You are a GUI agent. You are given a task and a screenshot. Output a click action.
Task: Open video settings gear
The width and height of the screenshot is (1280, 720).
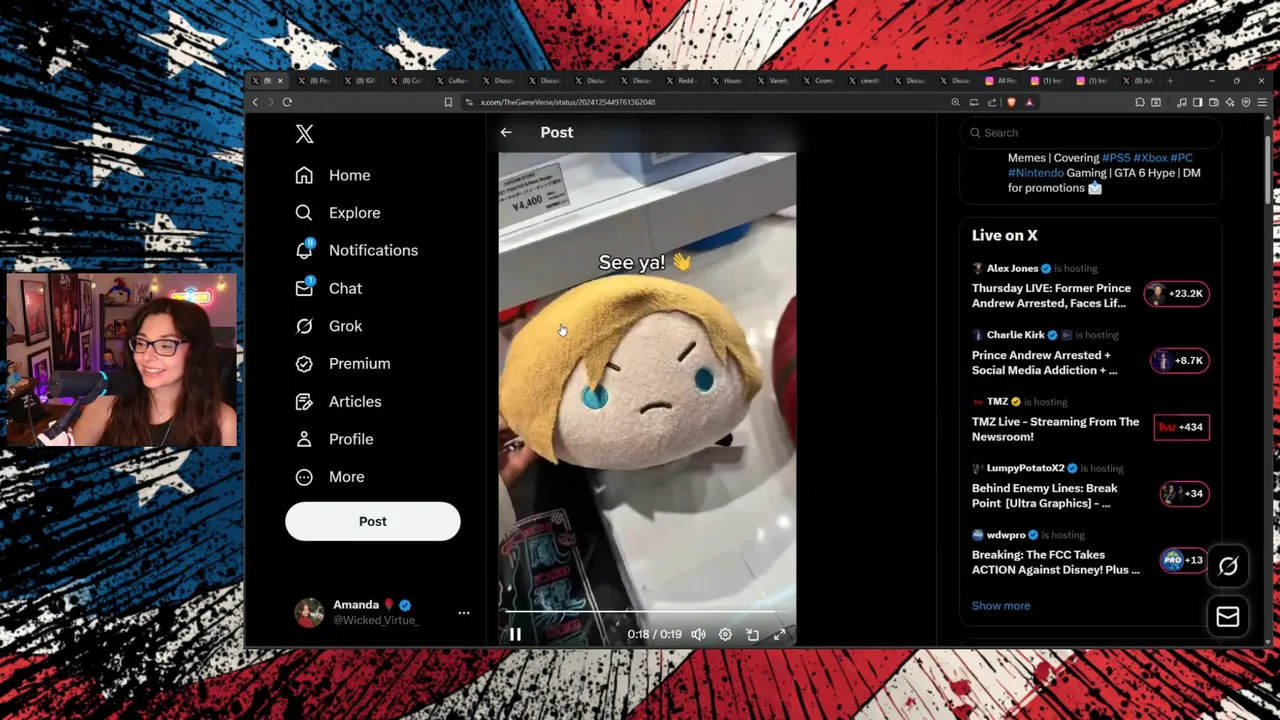[x=725, y=634]
